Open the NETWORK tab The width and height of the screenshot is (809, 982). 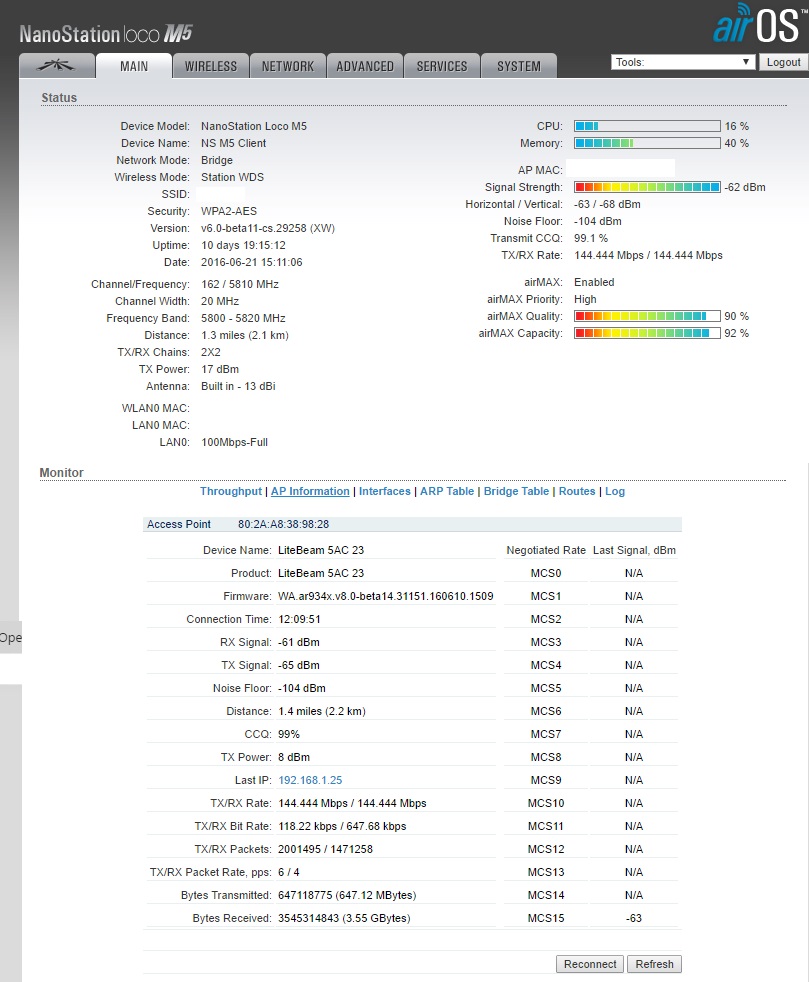(x=288, y=66)
